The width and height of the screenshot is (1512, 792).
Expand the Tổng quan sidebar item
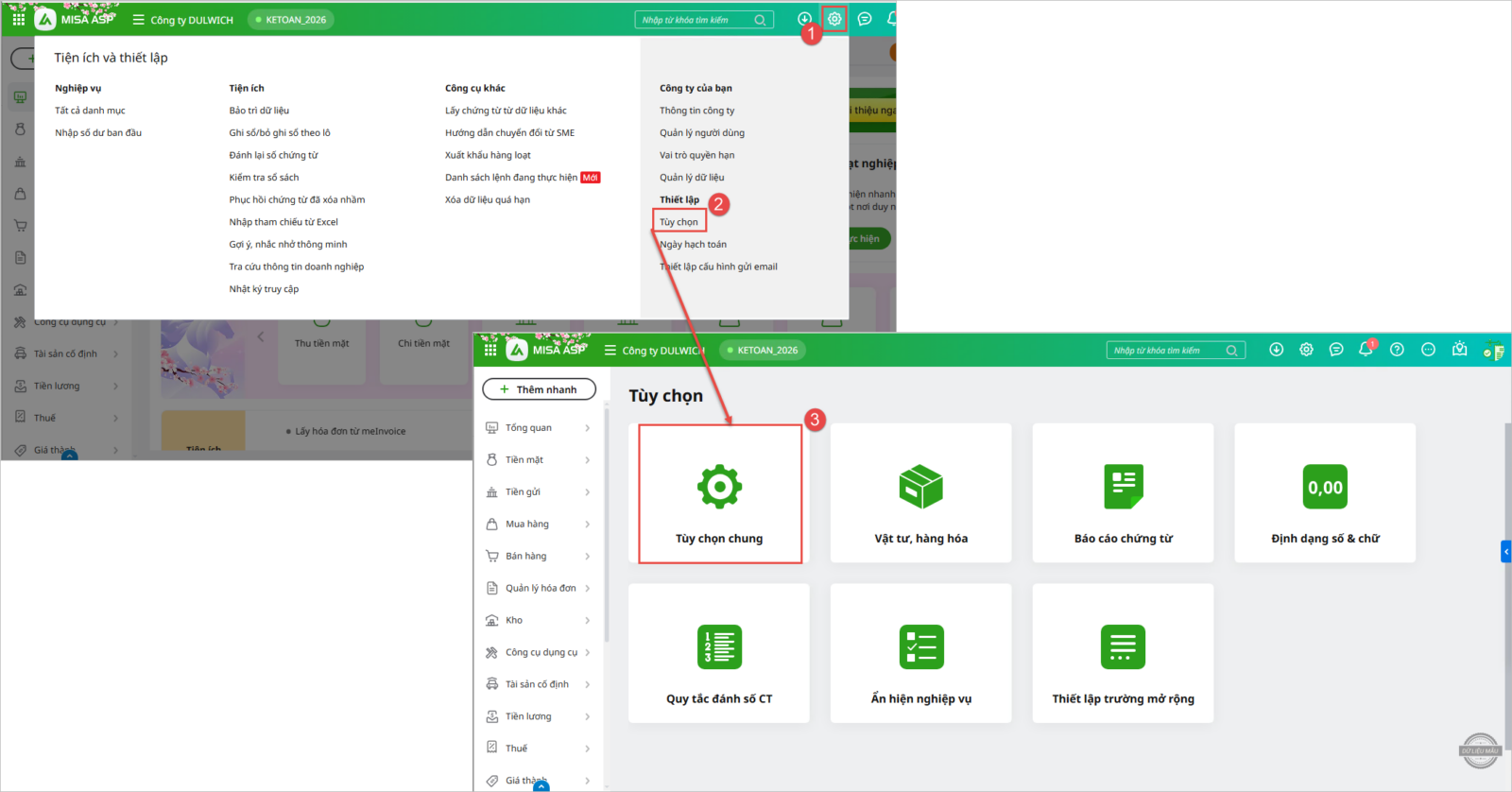[x=539, y=428]
